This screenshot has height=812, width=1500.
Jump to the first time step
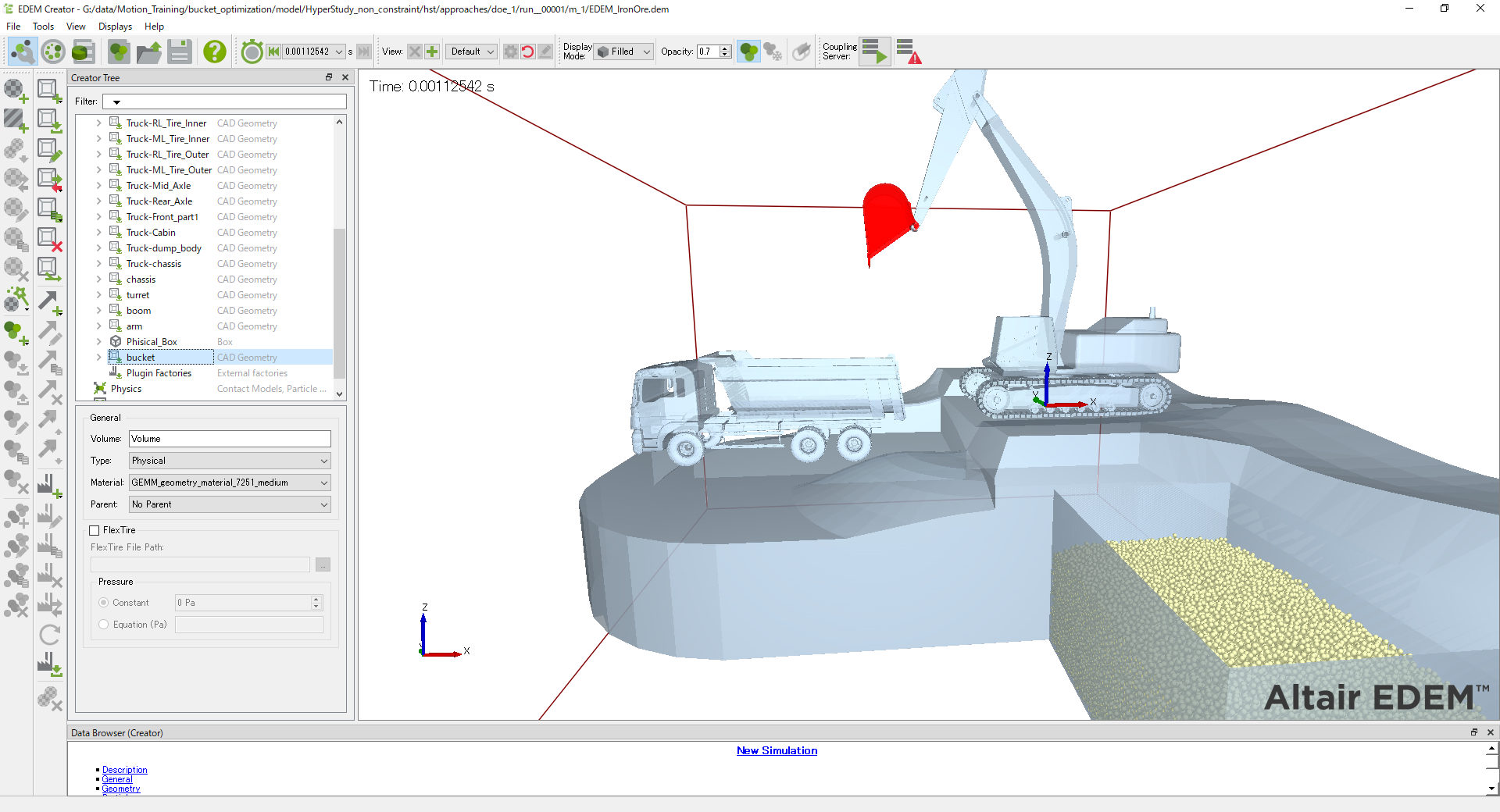(273, 52)
